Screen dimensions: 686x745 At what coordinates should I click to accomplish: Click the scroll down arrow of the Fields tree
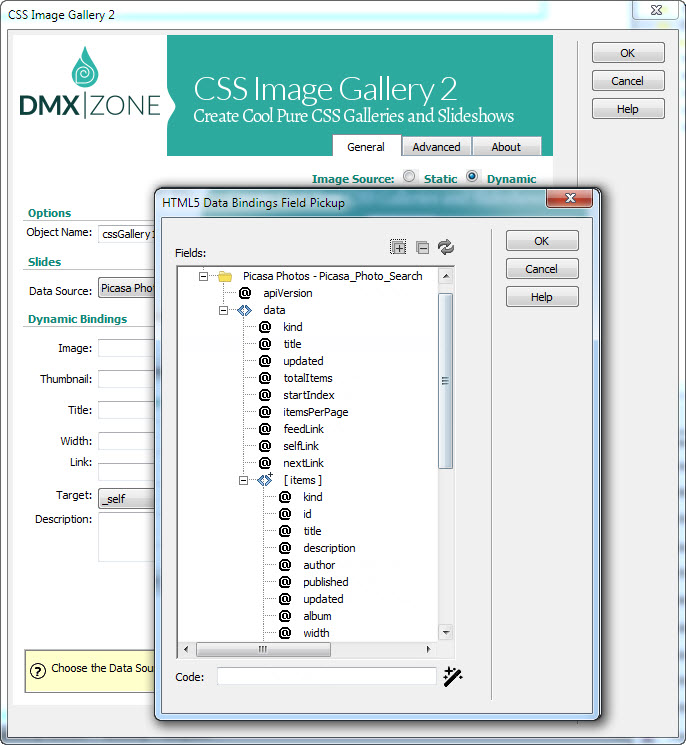(x=446, y=632)
